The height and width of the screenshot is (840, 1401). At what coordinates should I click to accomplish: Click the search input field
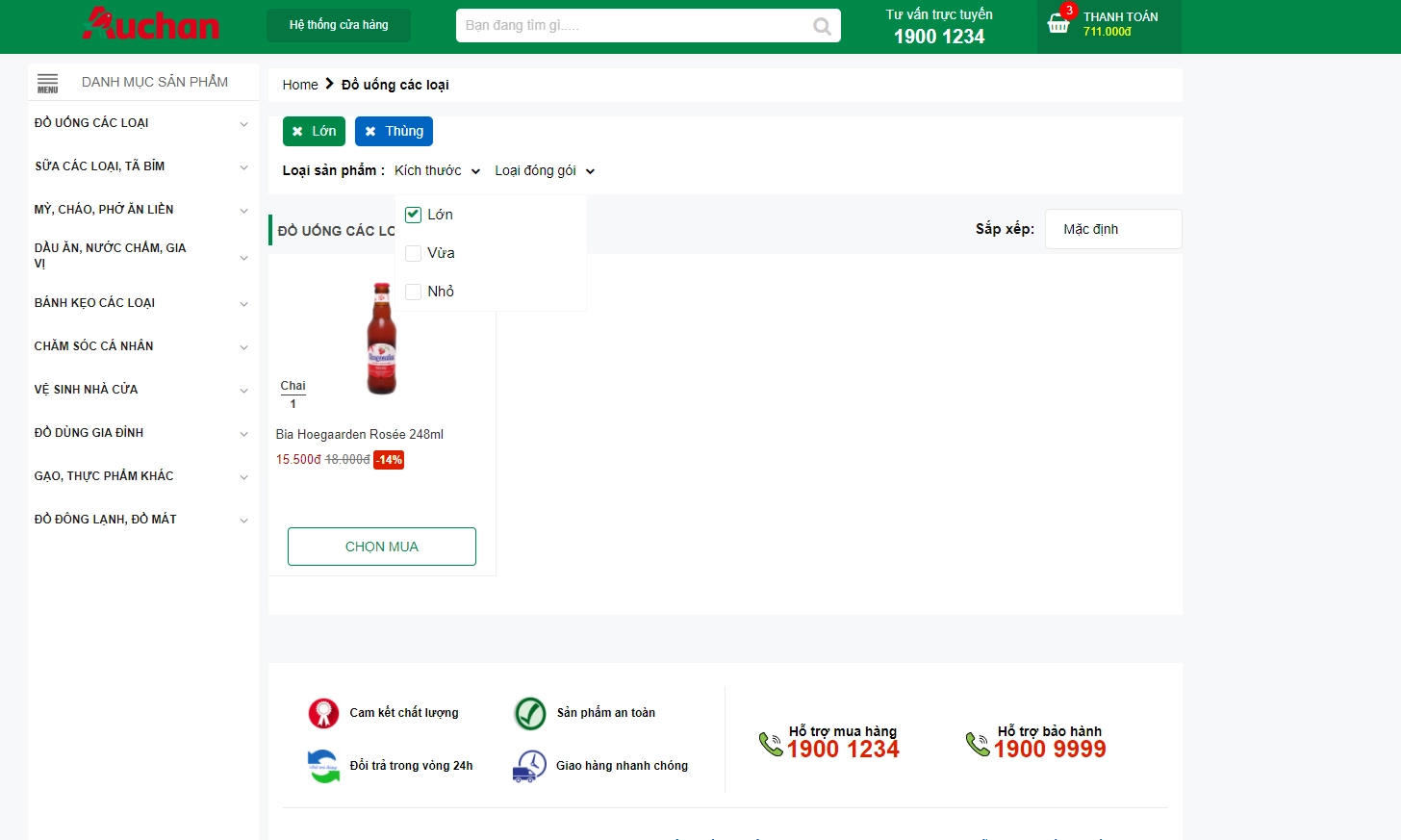tap(635, 26)
